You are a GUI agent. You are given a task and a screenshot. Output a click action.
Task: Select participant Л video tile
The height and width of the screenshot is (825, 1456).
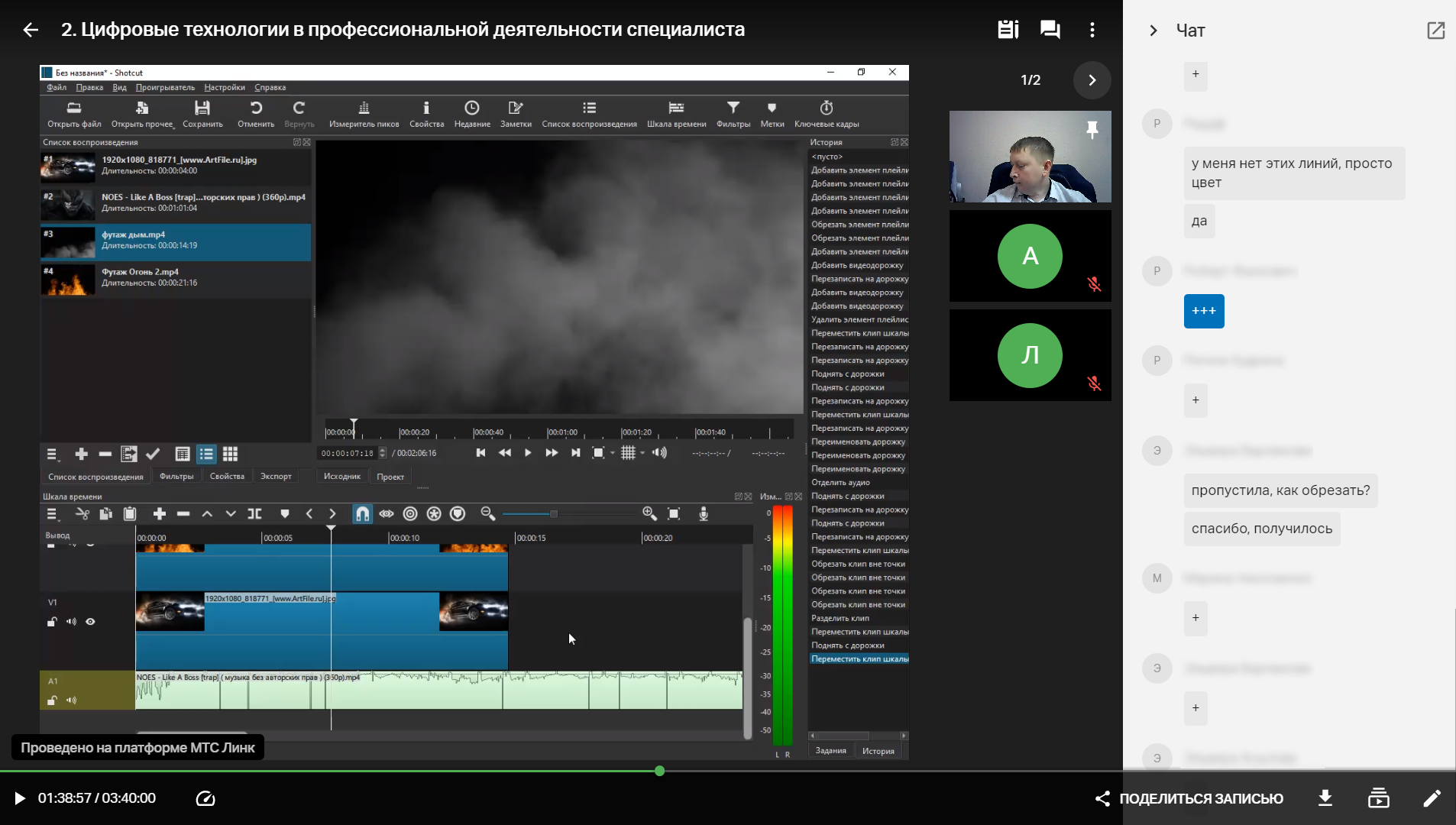1030,355
